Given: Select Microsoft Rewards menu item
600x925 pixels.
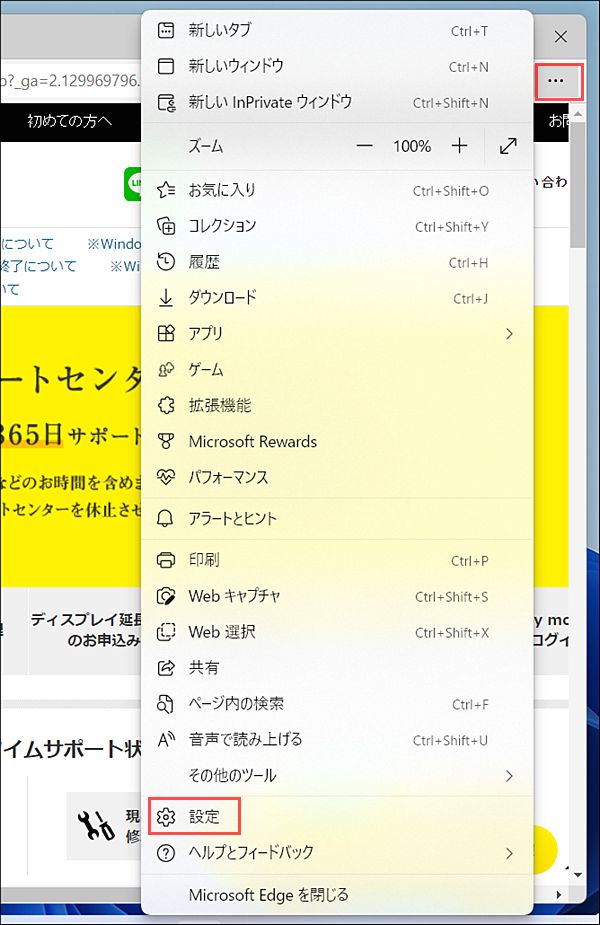Looking at the screenshot, I should pyautogui.click(x=337, y=441).
